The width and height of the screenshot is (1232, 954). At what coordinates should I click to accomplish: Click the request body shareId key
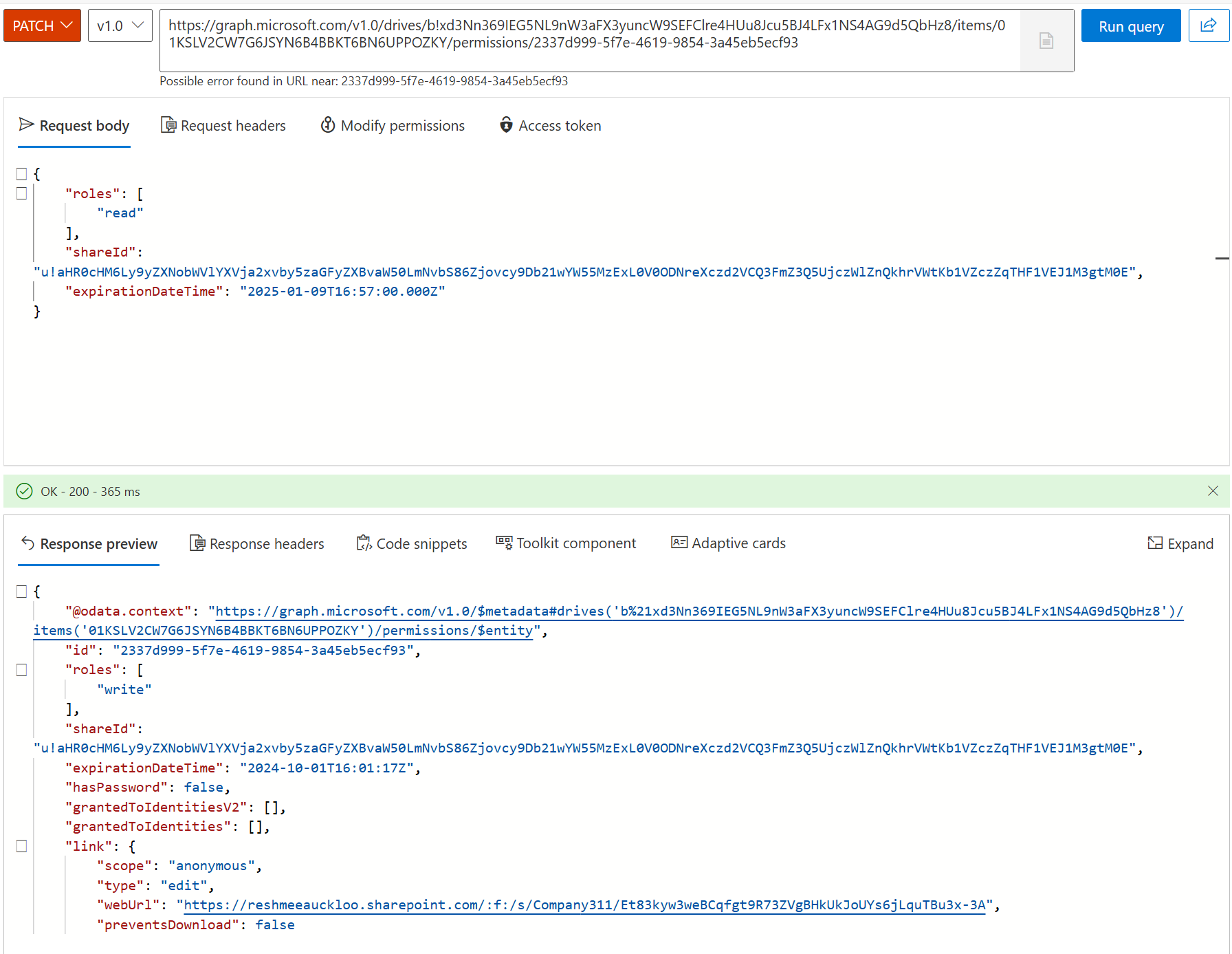[x=100, y=252]
